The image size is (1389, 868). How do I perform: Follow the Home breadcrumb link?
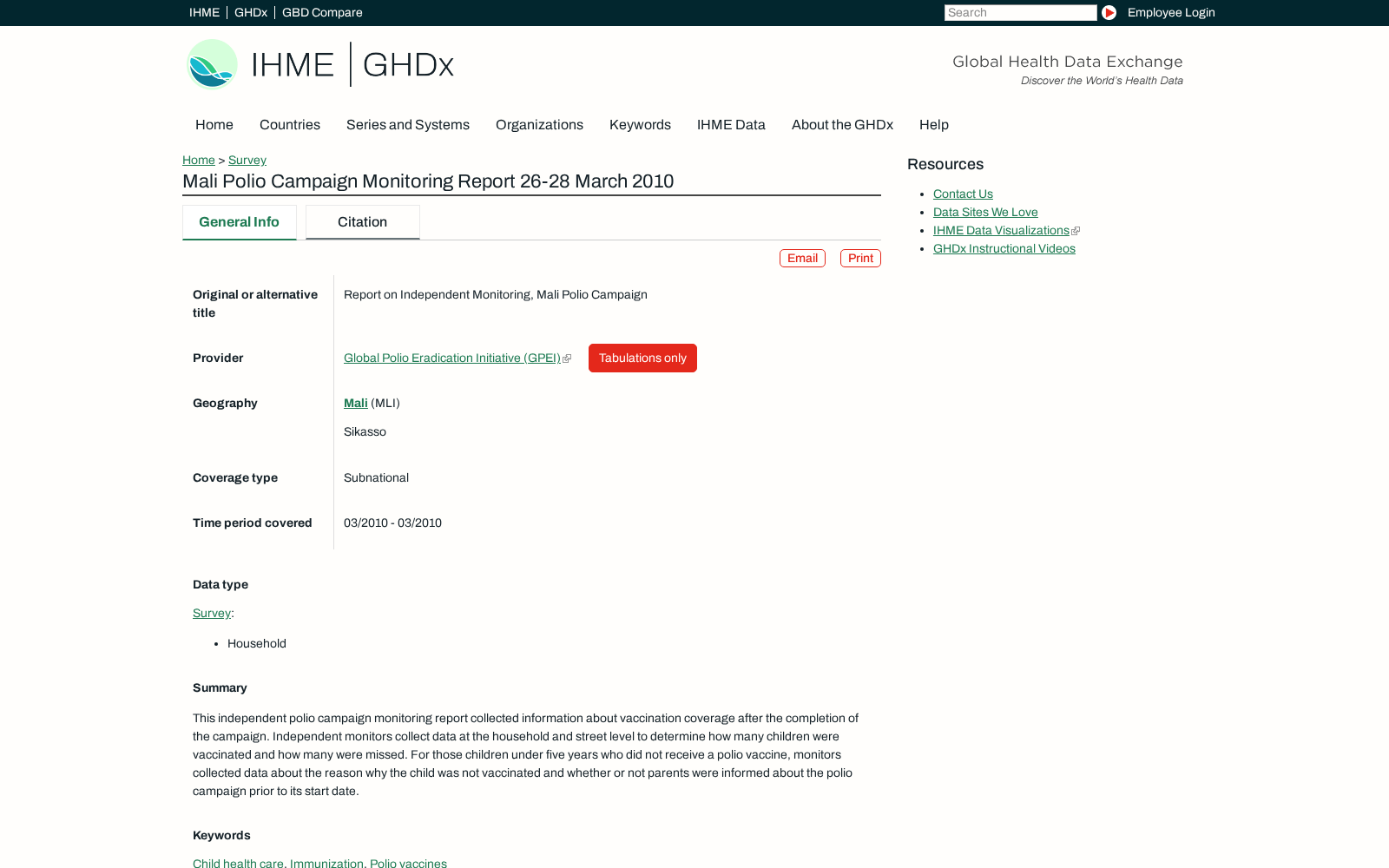199,160
